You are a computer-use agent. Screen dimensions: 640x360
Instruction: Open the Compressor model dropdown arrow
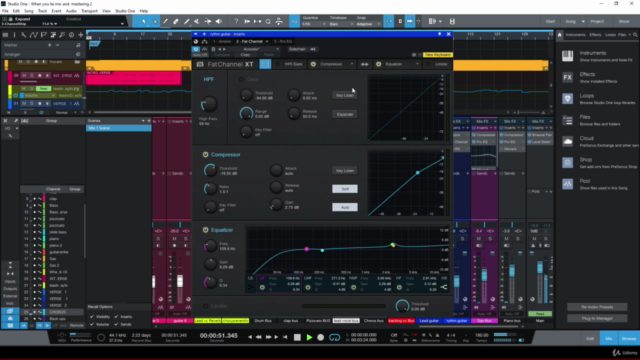[x=352, y=64]
